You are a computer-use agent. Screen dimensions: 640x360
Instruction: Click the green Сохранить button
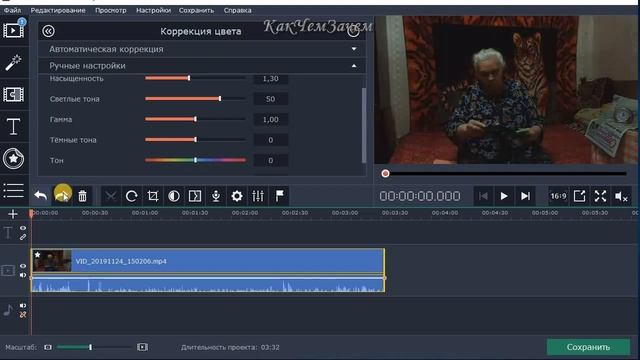588,347
